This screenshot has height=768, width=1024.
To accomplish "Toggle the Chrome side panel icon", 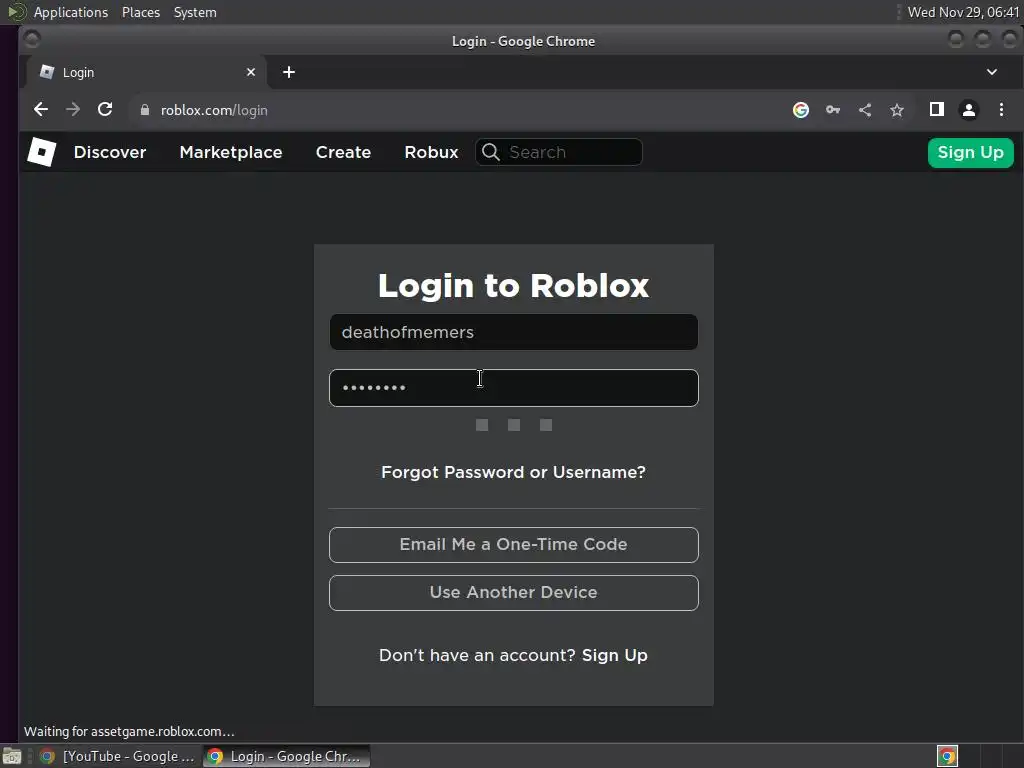I will [936, 110].
